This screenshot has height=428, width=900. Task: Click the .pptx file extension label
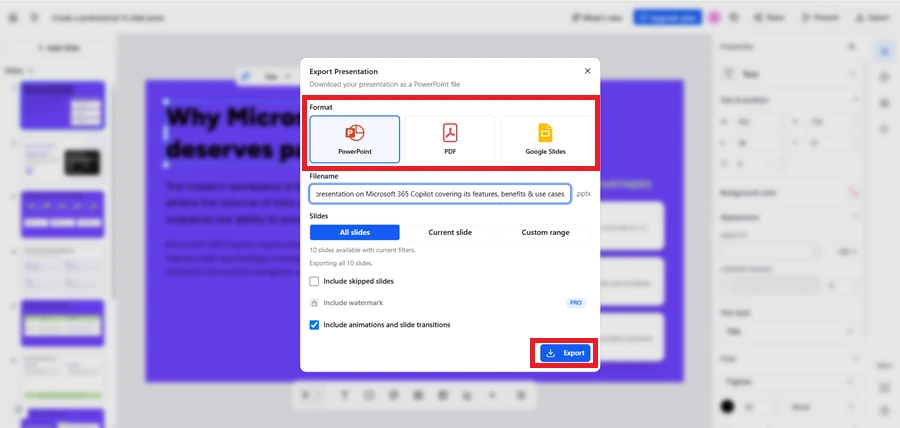583,194
